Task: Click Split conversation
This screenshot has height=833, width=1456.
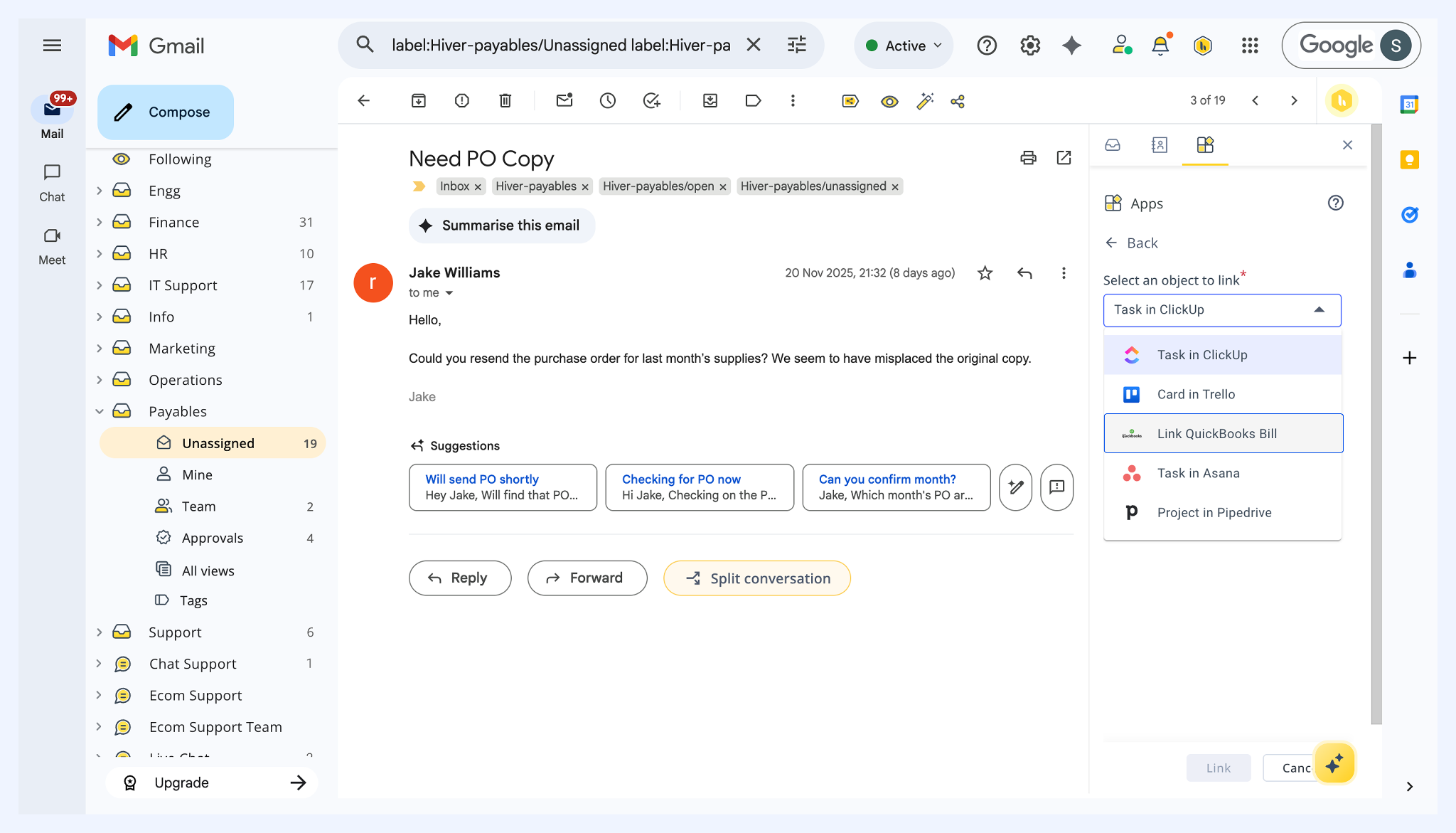Action: 757,578
